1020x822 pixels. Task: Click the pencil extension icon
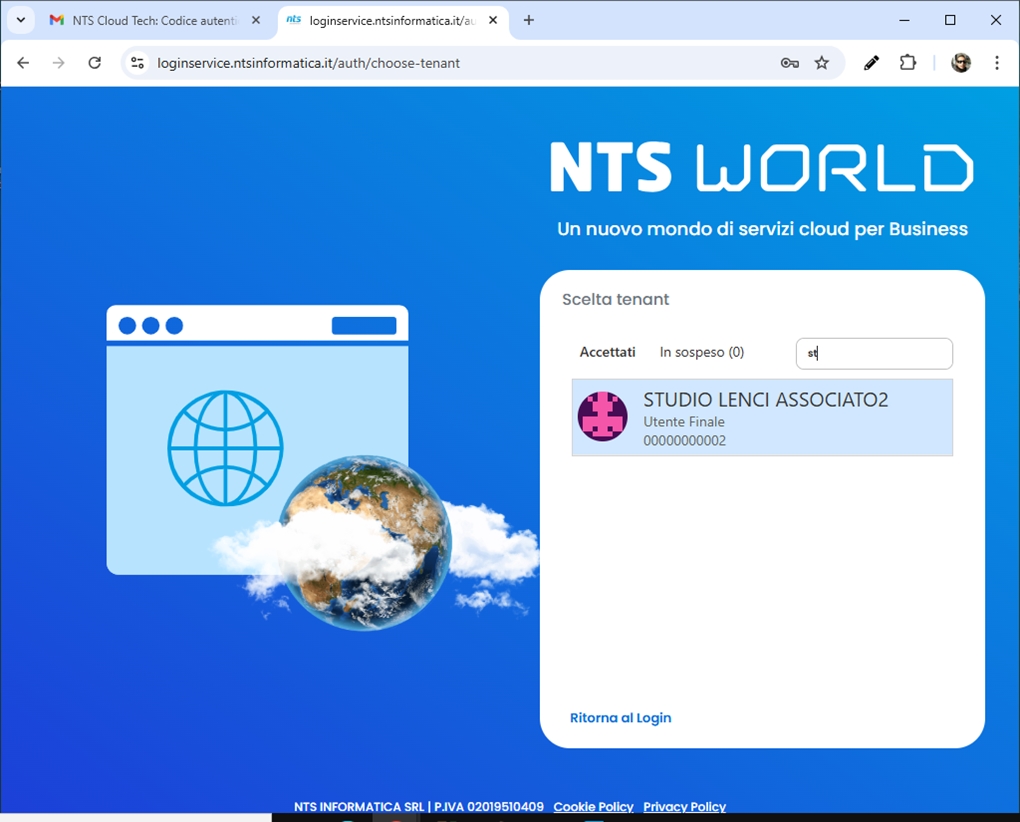click(x=871, y=63)
